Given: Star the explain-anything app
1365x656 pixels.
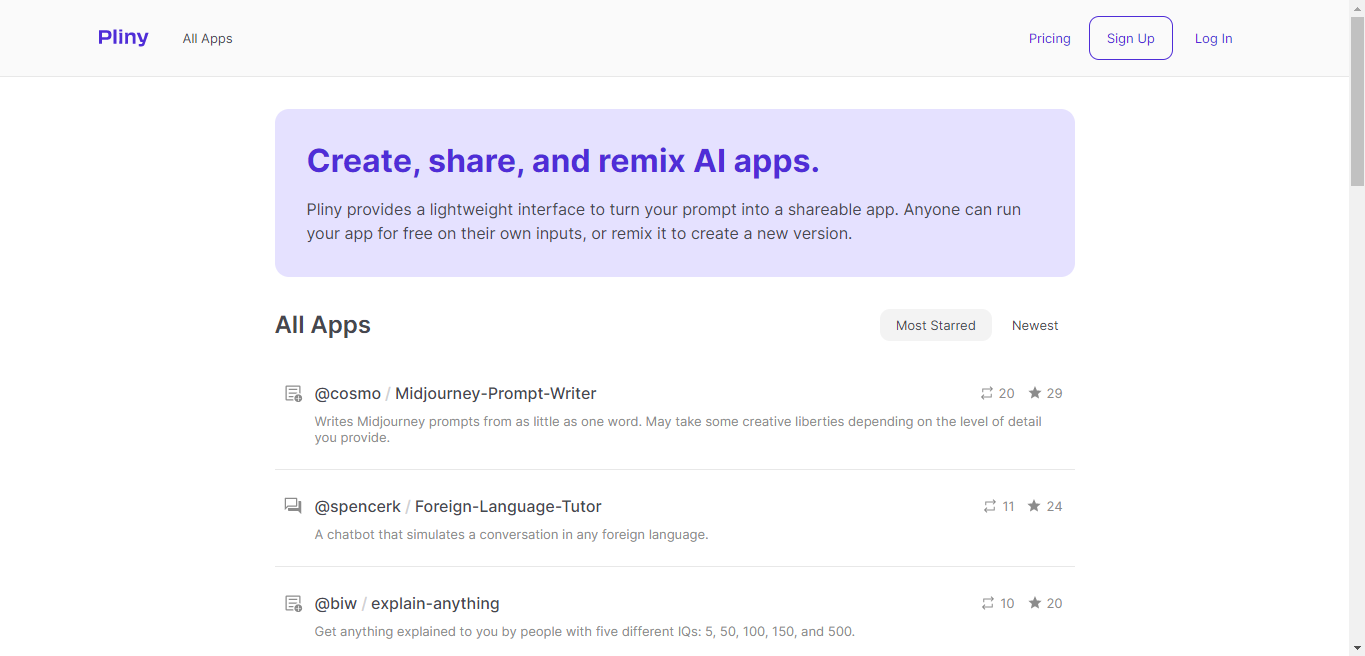Looking at the screenshot, I should pos(1035,603).
